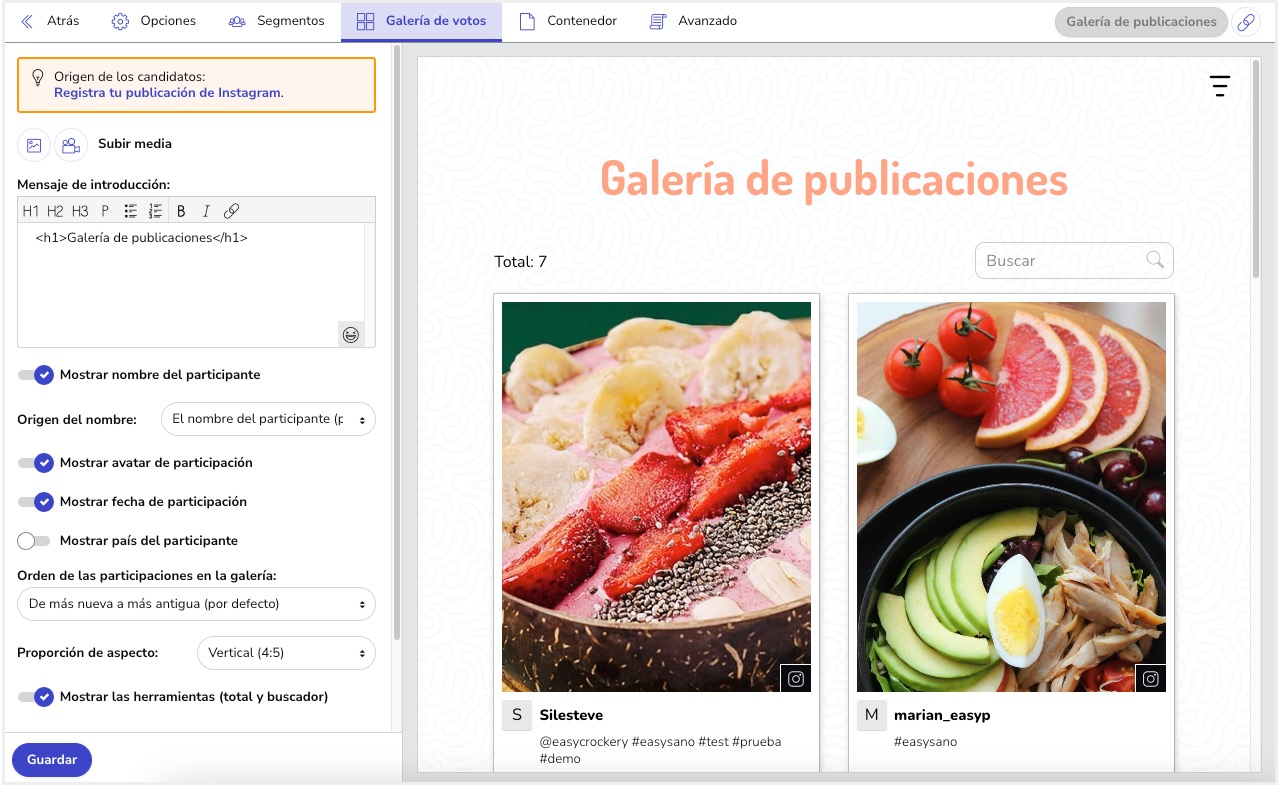The height and width of the screenshot is (786, 1278).
Task: Click the Total: 7 count text
Action: (x=520, y=262)
